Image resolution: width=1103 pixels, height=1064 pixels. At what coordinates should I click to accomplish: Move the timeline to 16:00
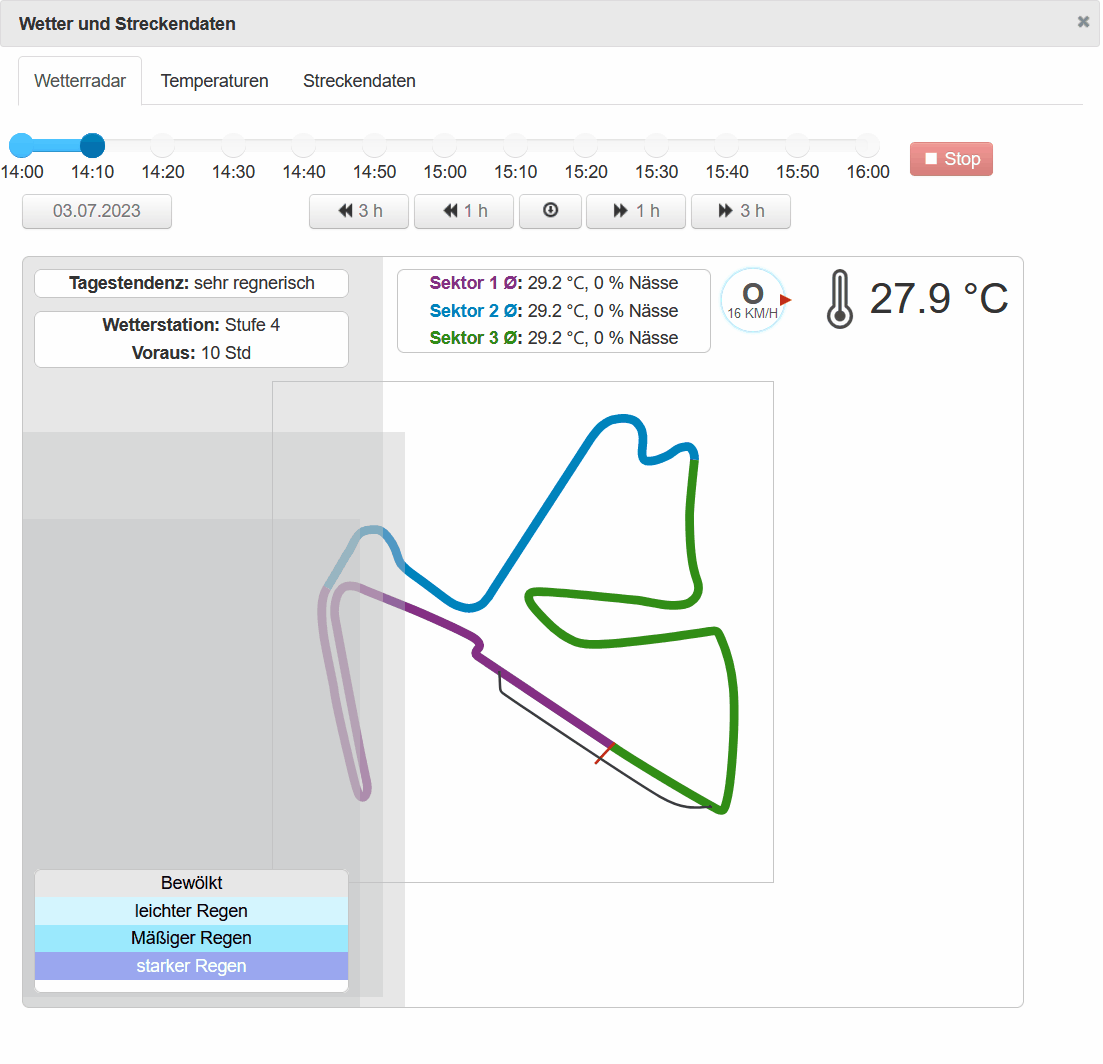coord(867,146)
